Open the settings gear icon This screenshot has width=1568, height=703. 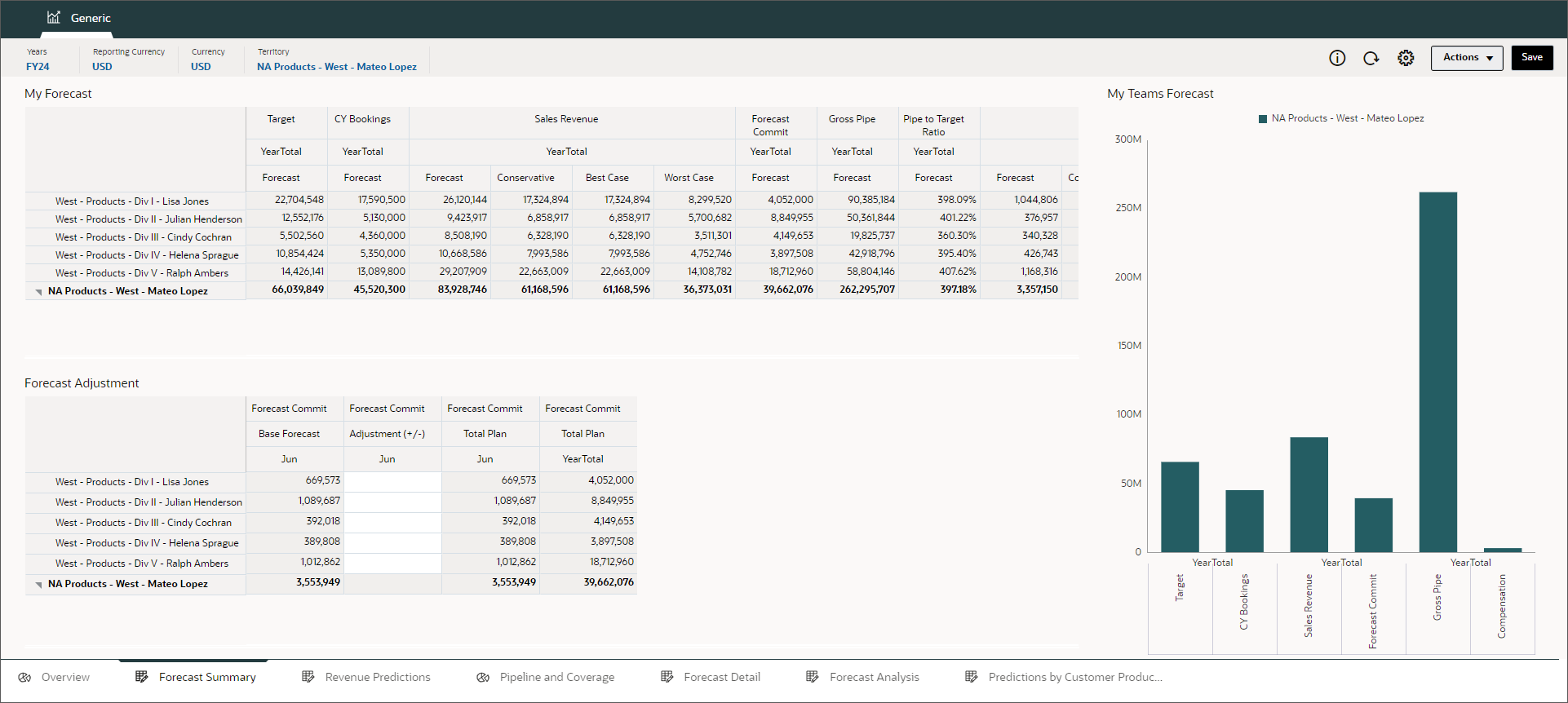coord(1406,58)
